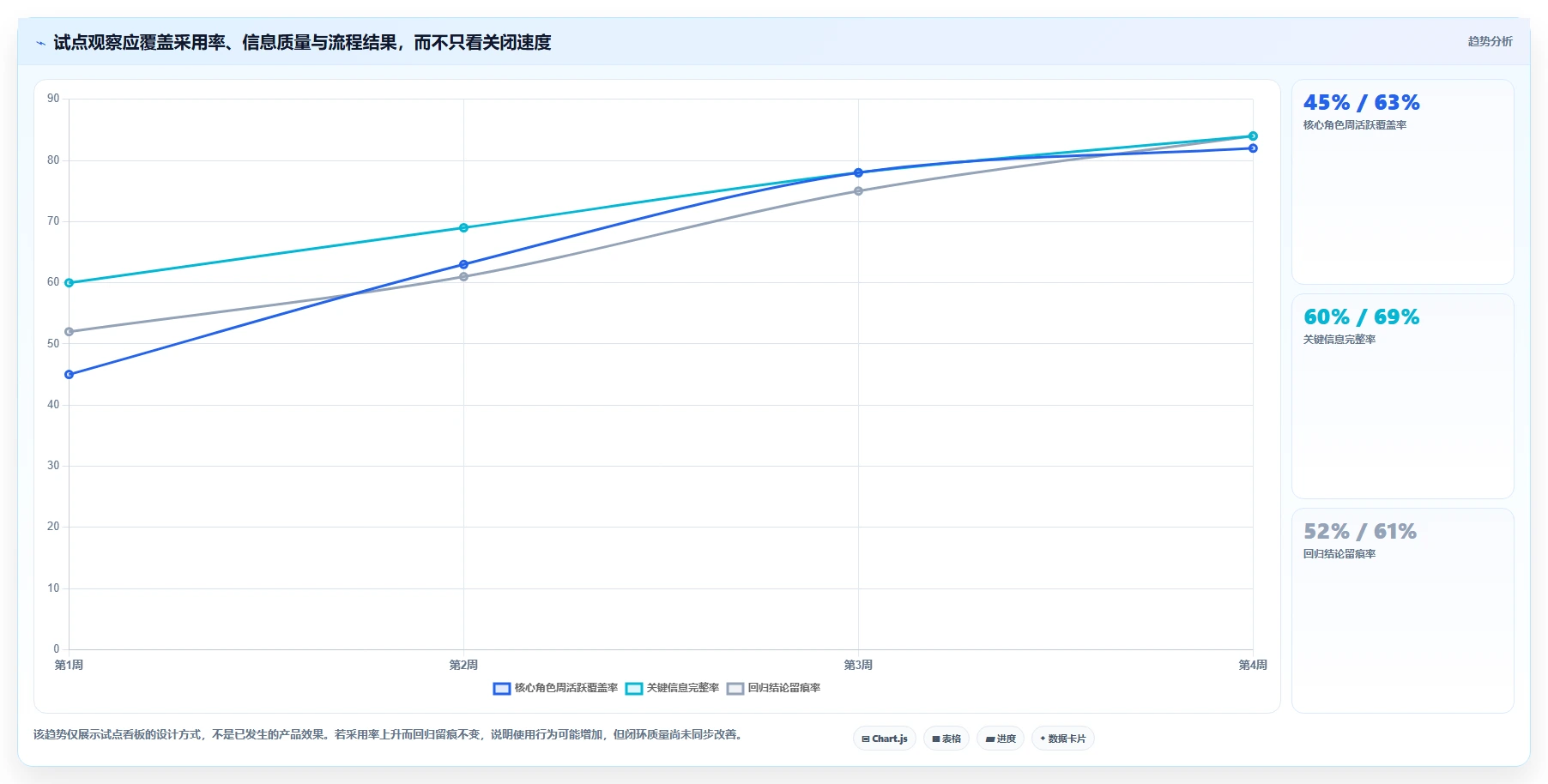
Task: Click the 趋势分析 label in header
Action: (x=1490, y=41)
